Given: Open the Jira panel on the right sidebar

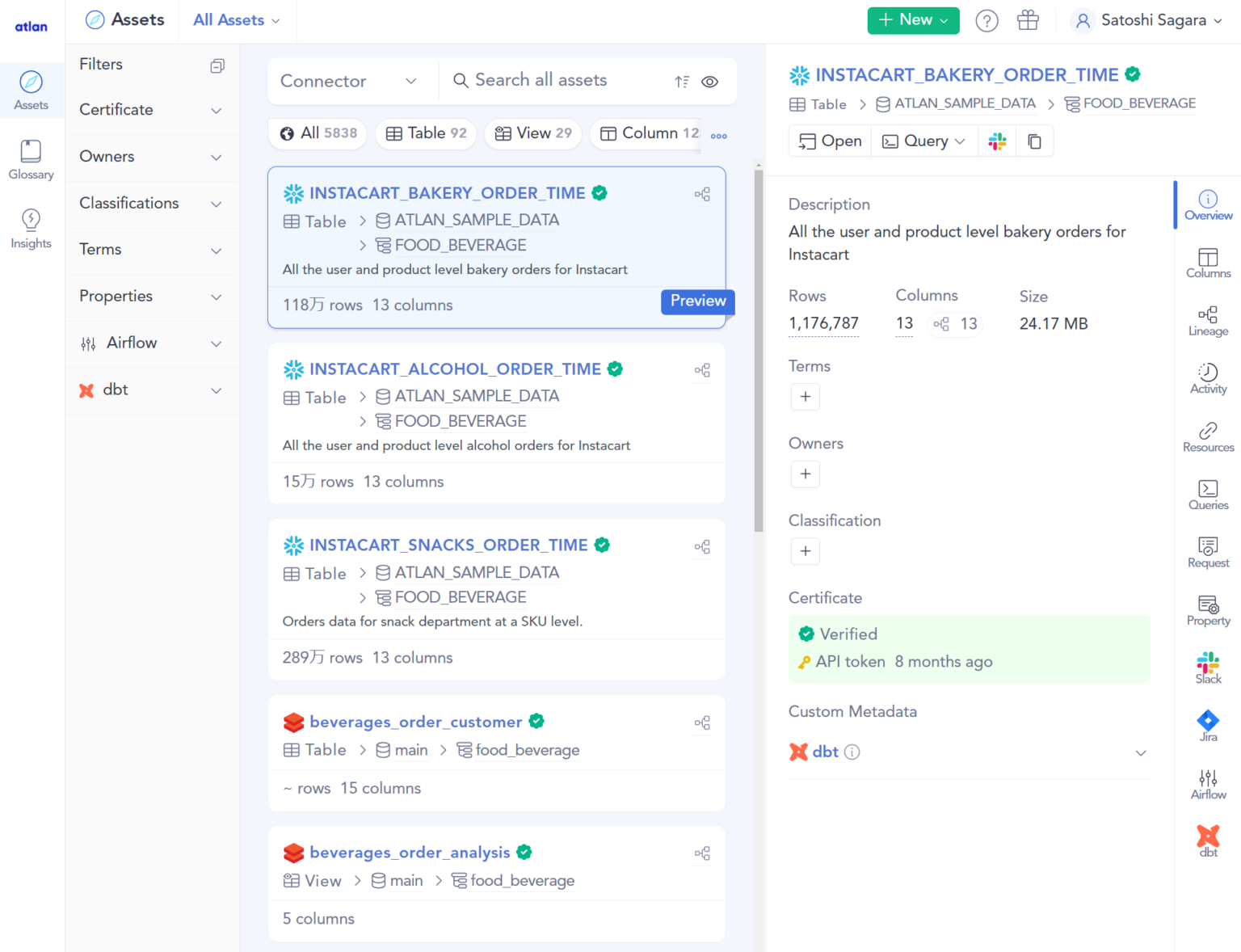Looking at the screenshot, I should coord(1208,725).
